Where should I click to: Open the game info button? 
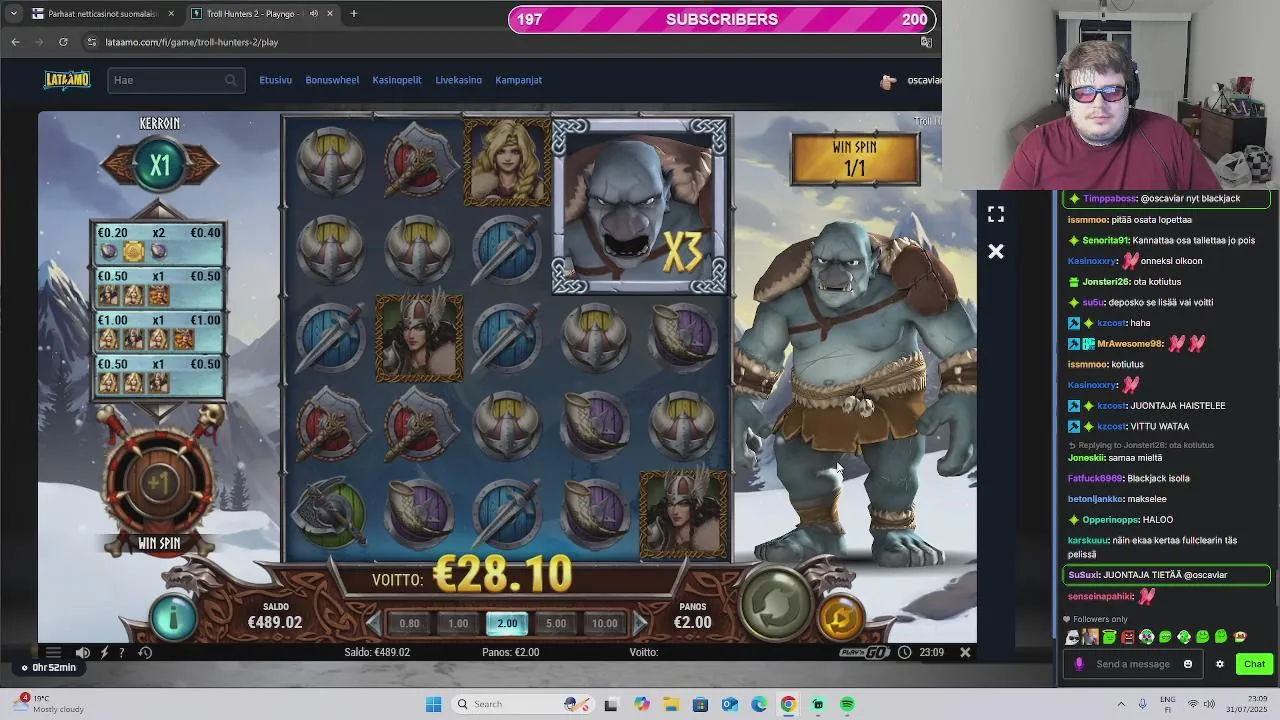point(173,617)
